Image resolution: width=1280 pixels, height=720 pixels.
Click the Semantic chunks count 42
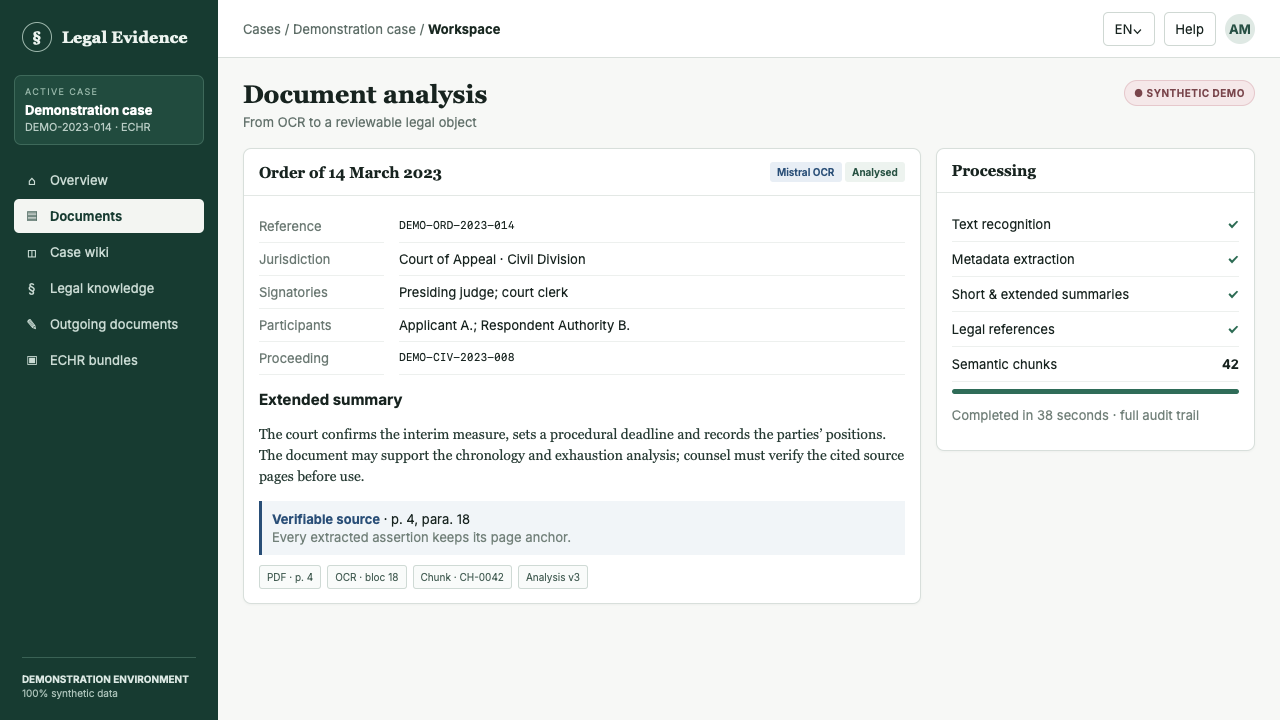pos(1230,365)
